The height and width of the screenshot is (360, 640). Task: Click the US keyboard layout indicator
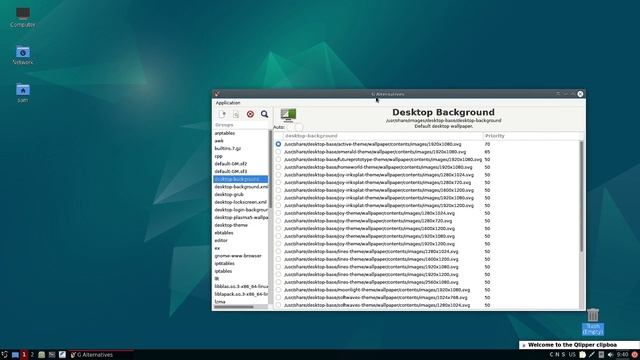tap(572, 355)
